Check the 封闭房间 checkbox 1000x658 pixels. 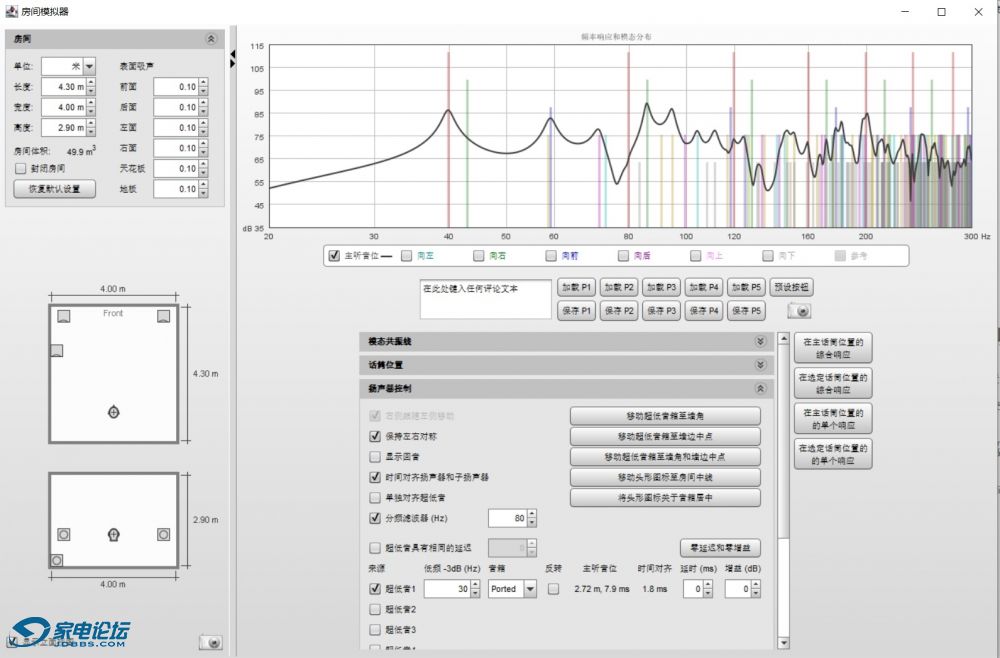pos(20,168)
